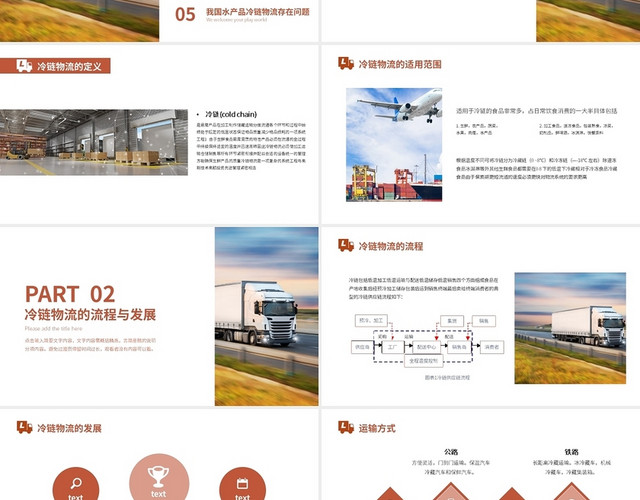Click the Please add the title here placeholder
Image resolution: width=640 pixels, height=500 pixels.
(53, 328)
